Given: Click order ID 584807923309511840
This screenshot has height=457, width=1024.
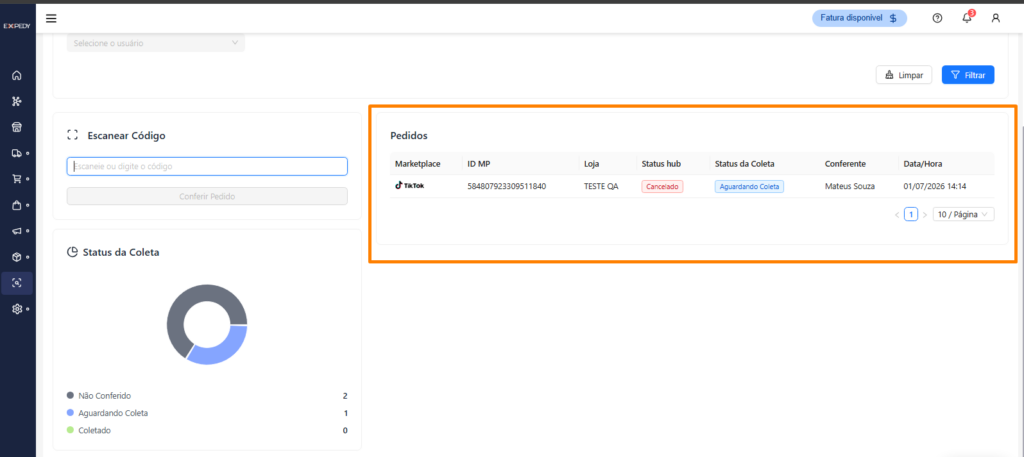Looking at the screenshot, I should [x=507, y=186].
